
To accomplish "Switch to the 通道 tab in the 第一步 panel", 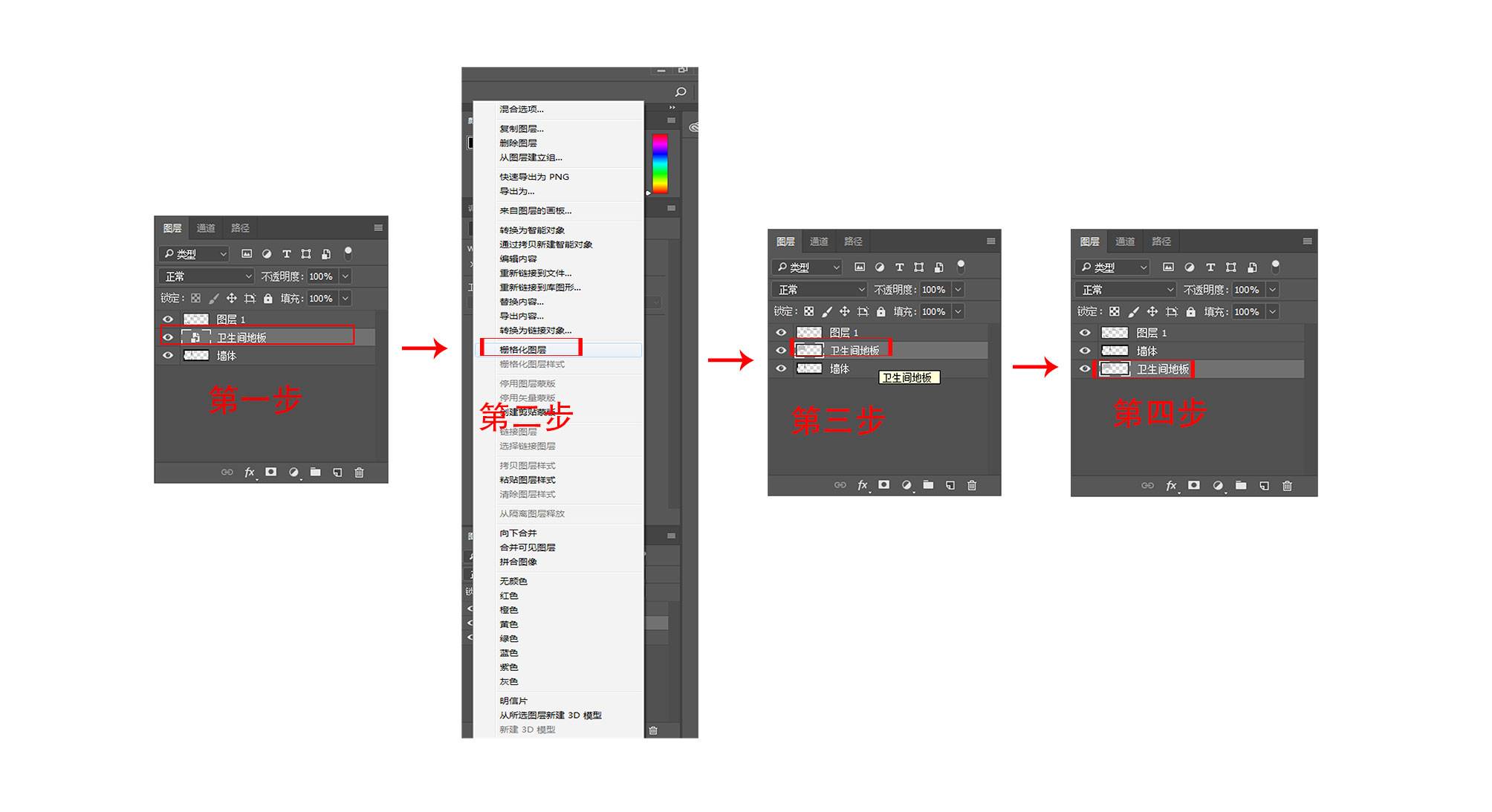I will (206, 228).
